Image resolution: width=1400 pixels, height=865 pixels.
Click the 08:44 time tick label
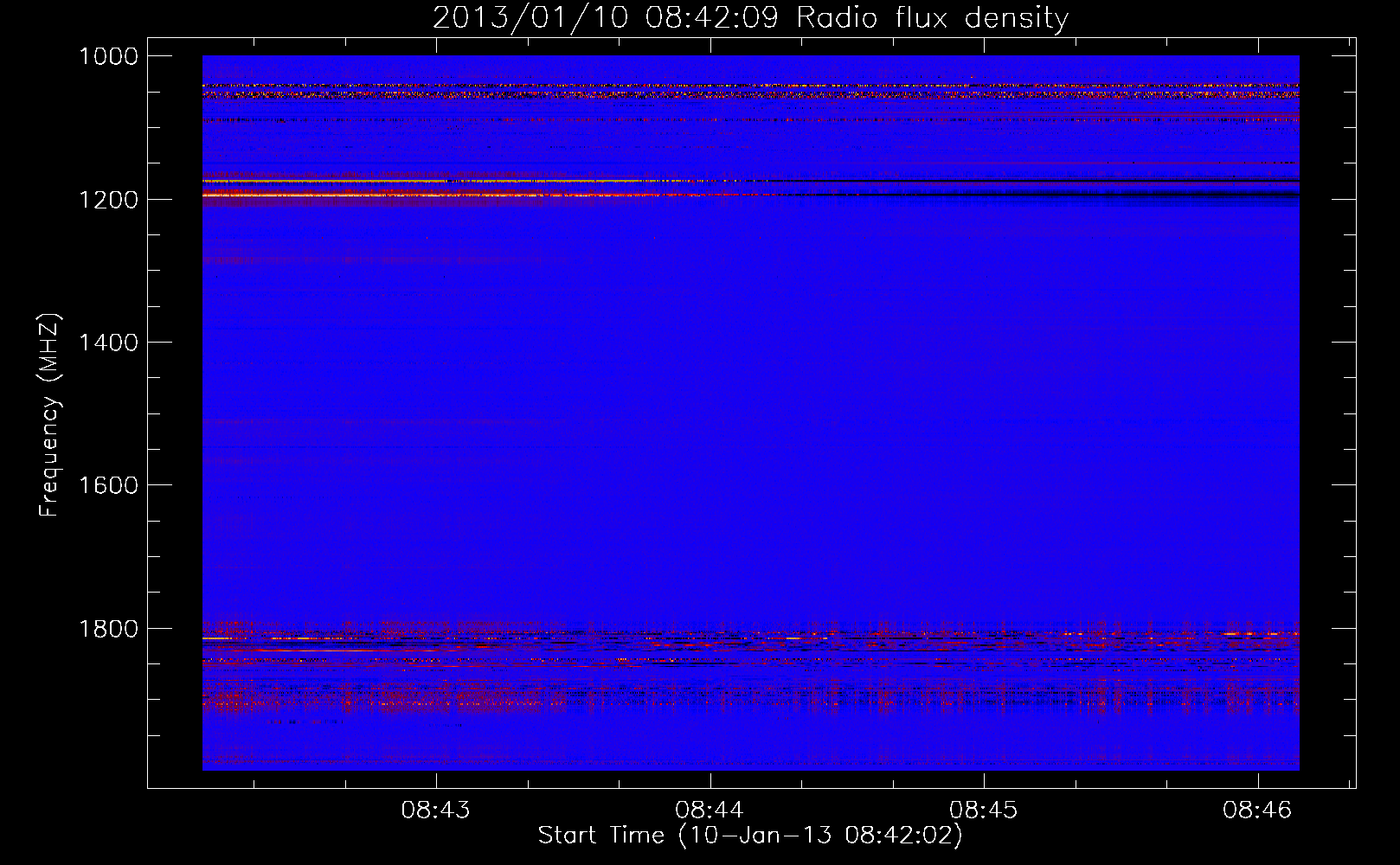click(710, 810)
